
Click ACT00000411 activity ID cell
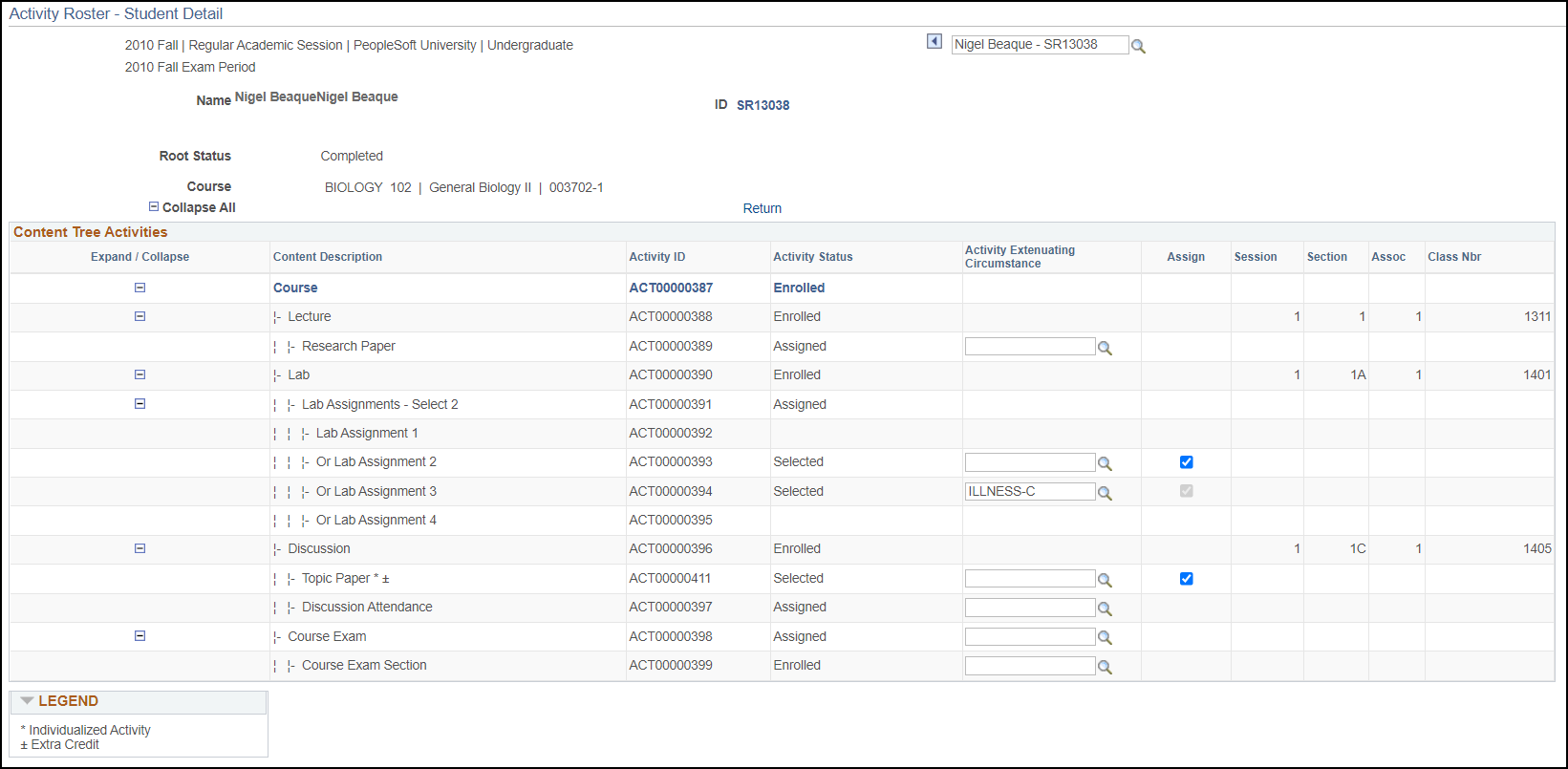pos(671,578)
